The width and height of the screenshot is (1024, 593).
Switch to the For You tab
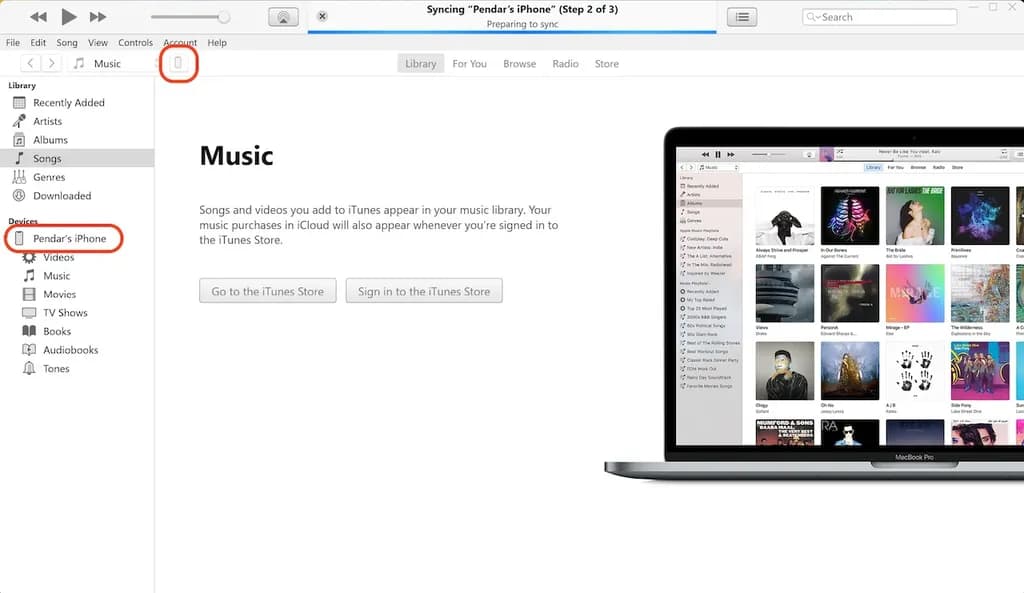(469, 64)
